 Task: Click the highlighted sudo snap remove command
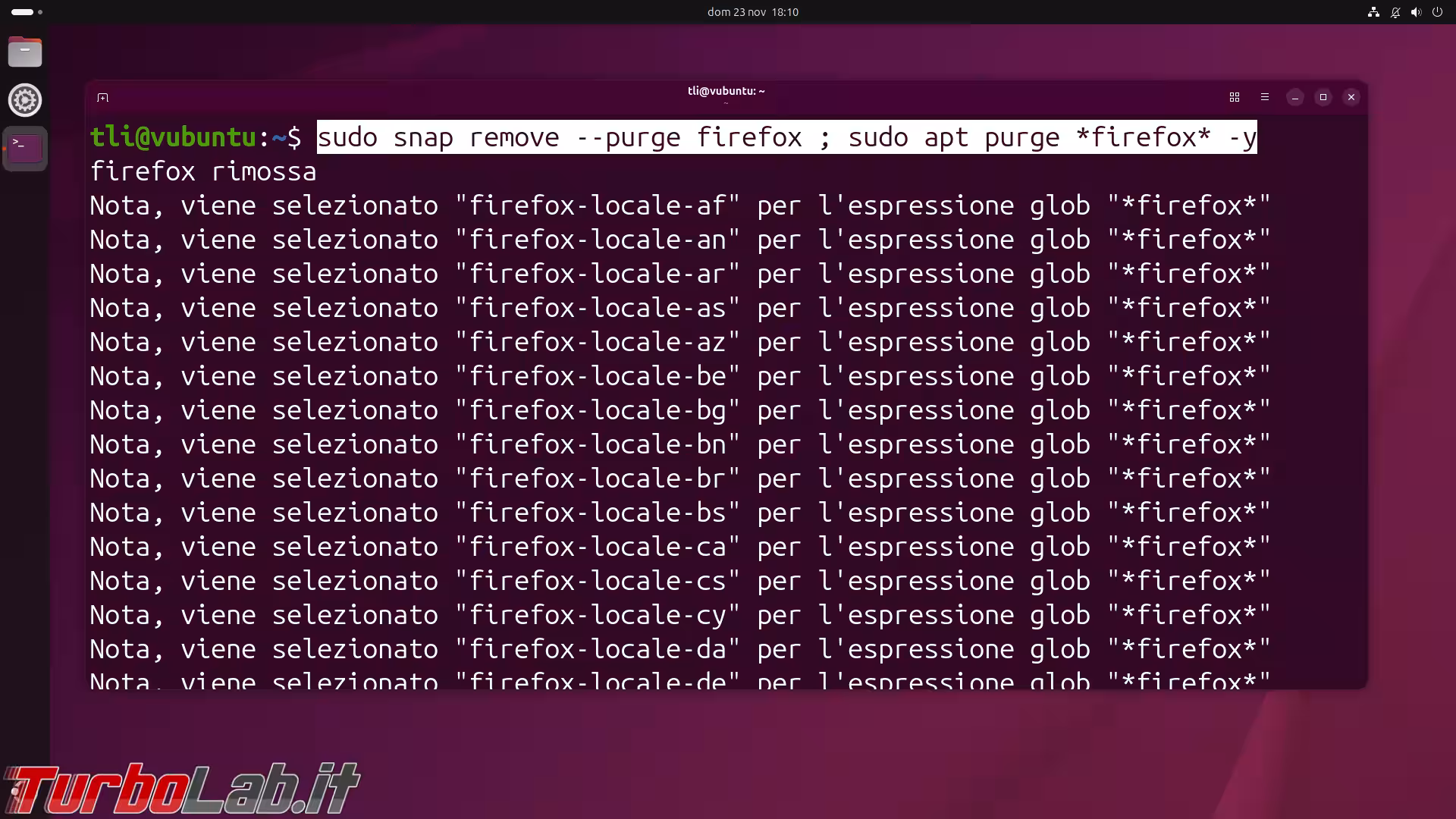[786, 137]
